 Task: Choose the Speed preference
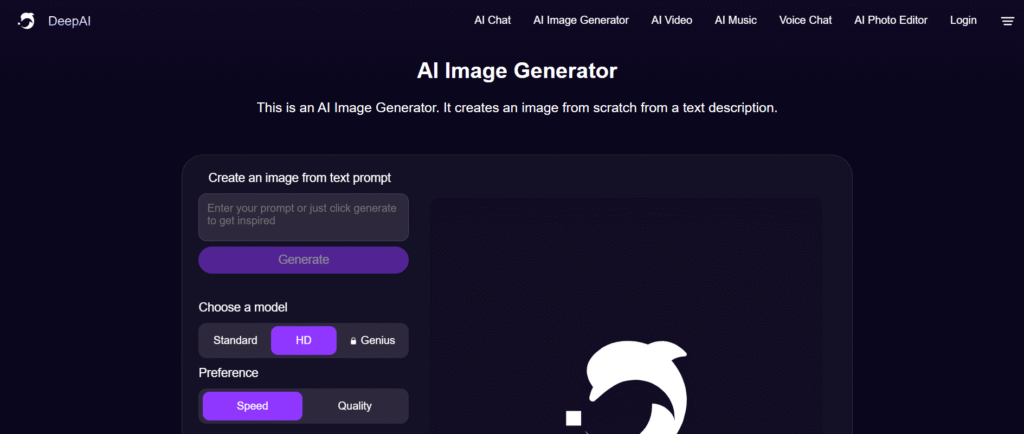pos(252,406)
